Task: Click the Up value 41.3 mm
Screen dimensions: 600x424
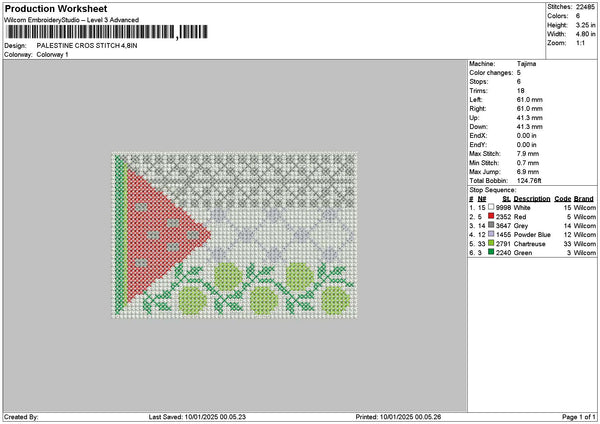Action: pyautogui.click(x=530, y=118)
